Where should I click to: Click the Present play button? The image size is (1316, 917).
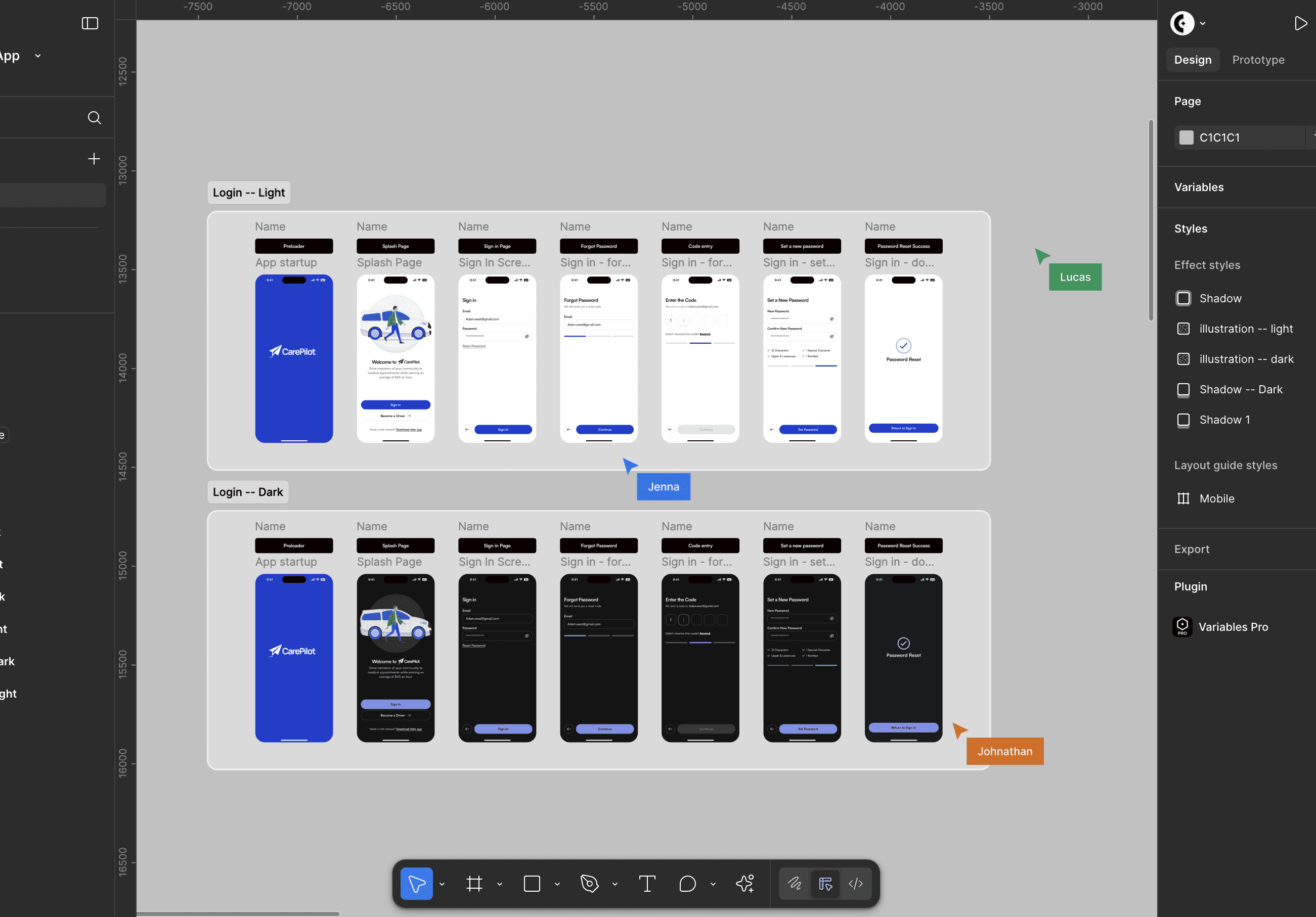click(1300, 23)
